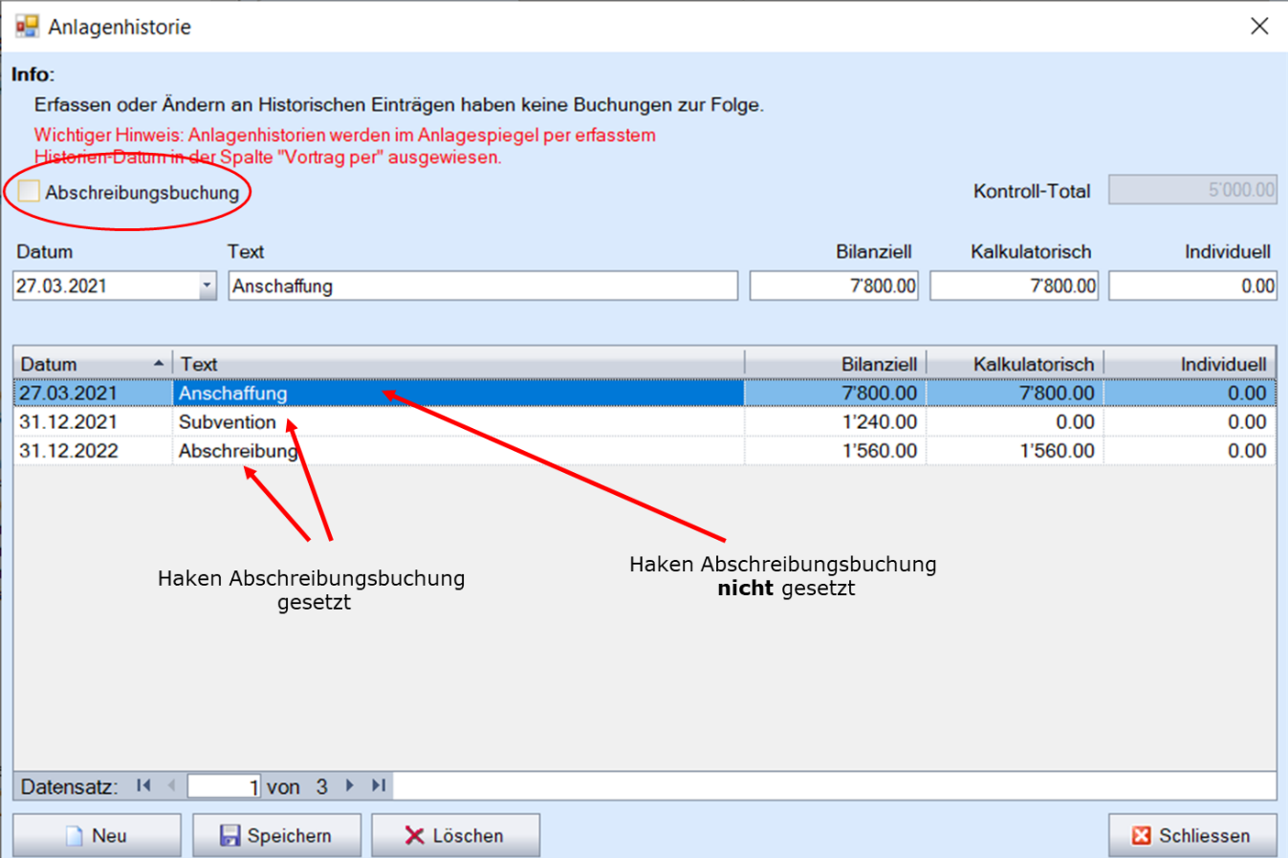Select the Subvention row
The width and height of the screenshot is (1288, 858).
pyautogui.click(x=227, y=422)
